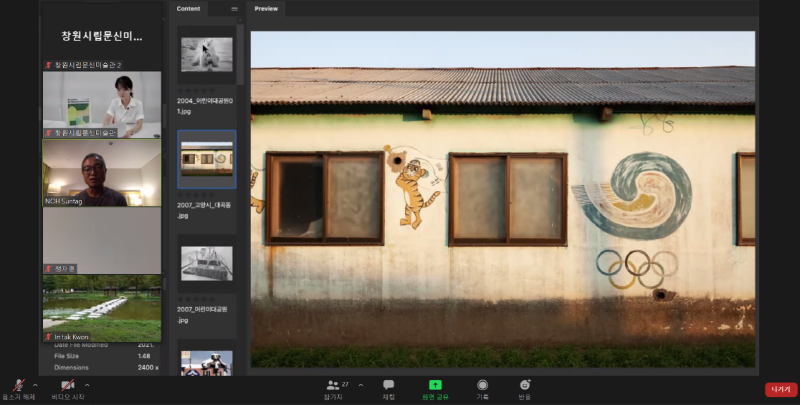
Task: Select the blank gray participant tile
Action: [102, 241]
